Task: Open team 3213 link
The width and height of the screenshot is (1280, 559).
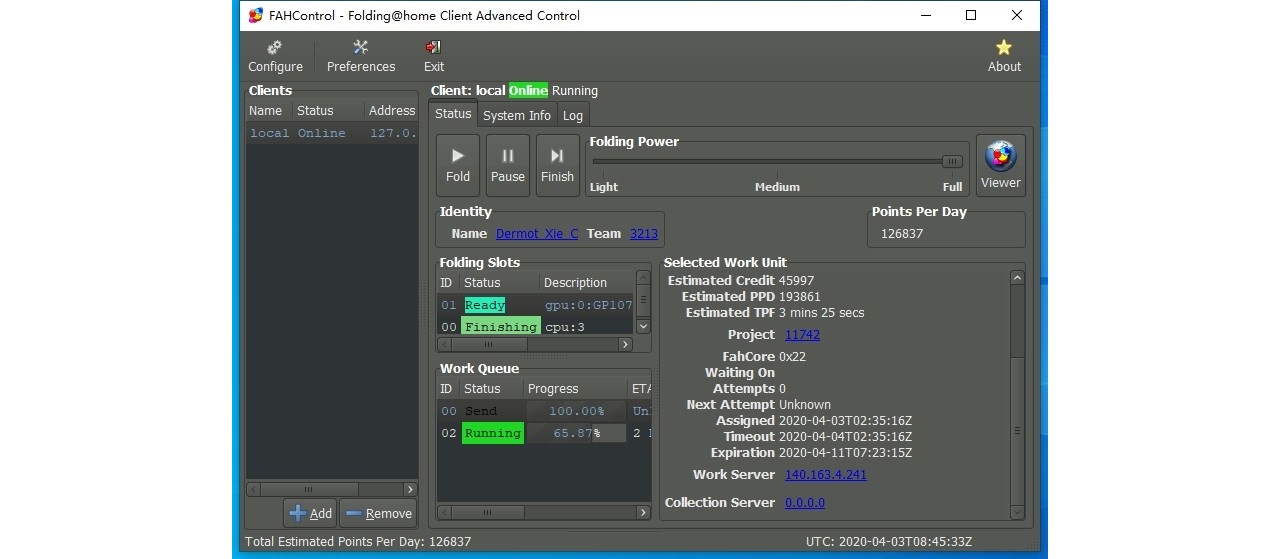Action: [x=644, y=233]
